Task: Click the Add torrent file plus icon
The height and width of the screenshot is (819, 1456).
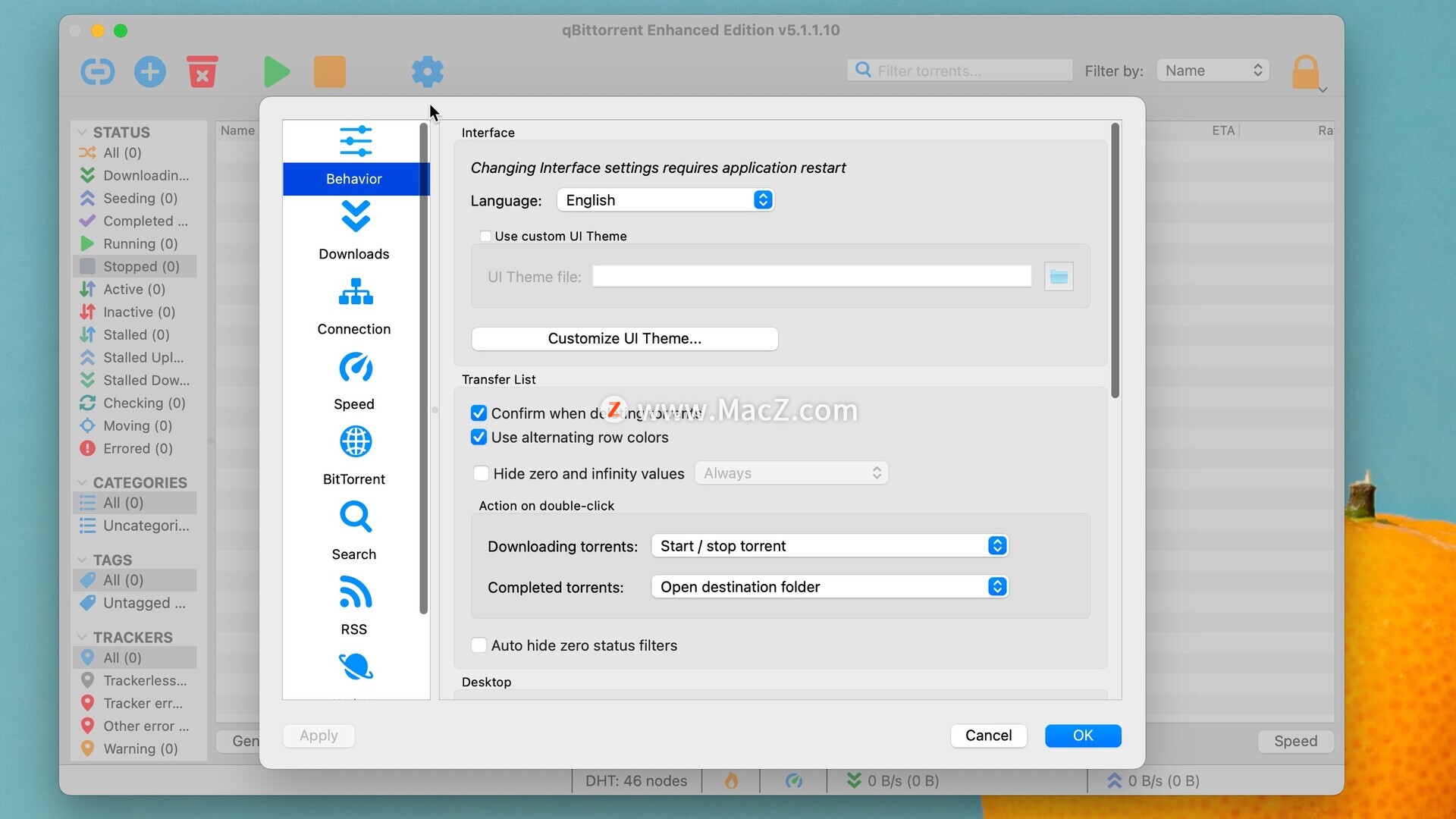Action: pyautogui.click(x=150, y=71)
